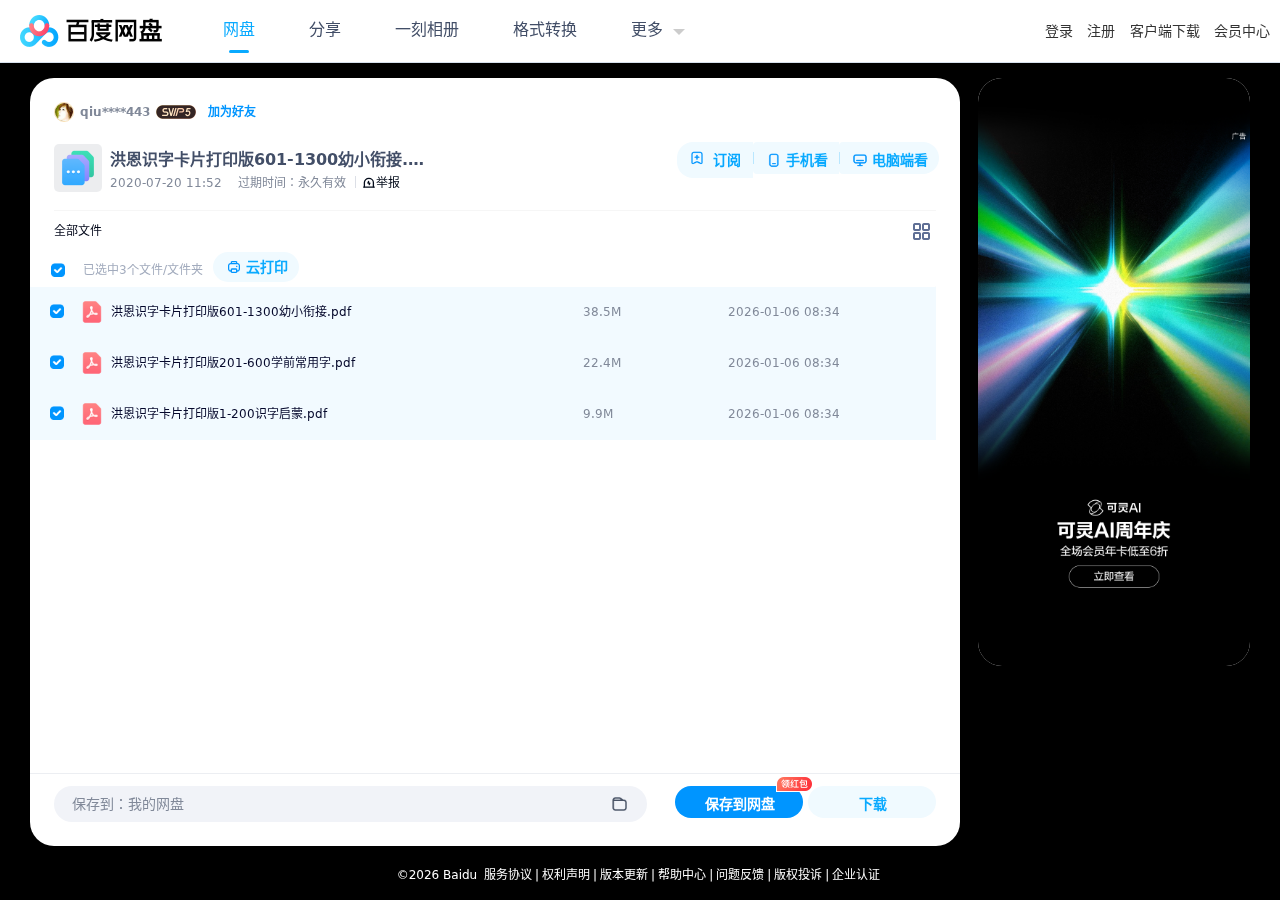Click the 权利声明 footer link
Screen dimensions: 1280x900
pyautogui.click(x=566, y=875)
